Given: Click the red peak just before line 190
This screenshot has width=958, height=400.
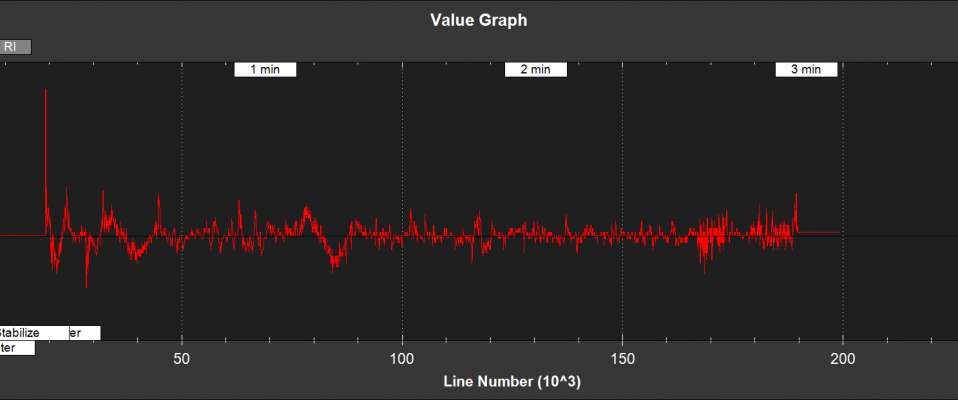Looking at the screenshot, I should point(796,198).
